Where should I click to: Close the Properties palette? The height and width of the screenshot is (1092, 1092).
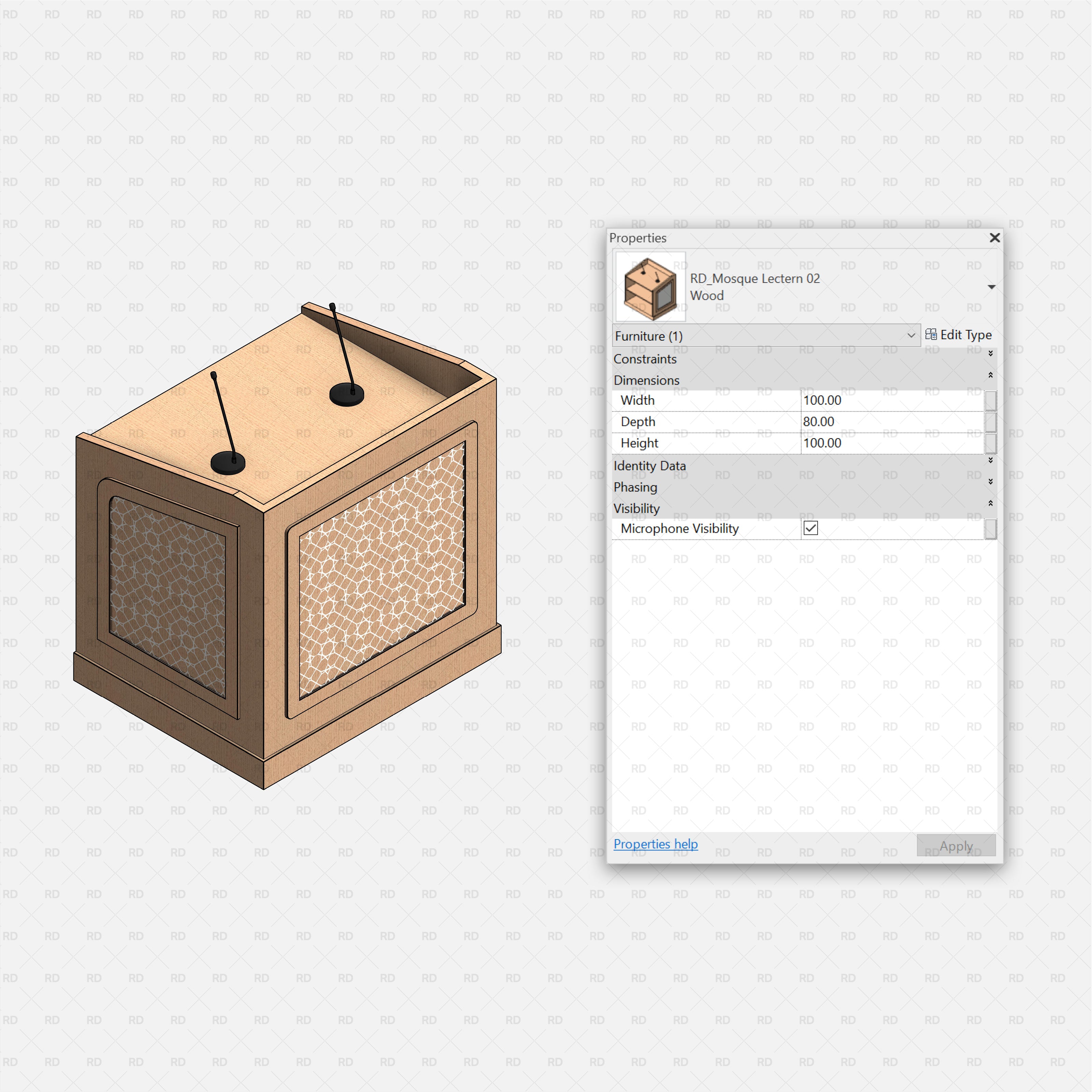click(x=995, y=238)
